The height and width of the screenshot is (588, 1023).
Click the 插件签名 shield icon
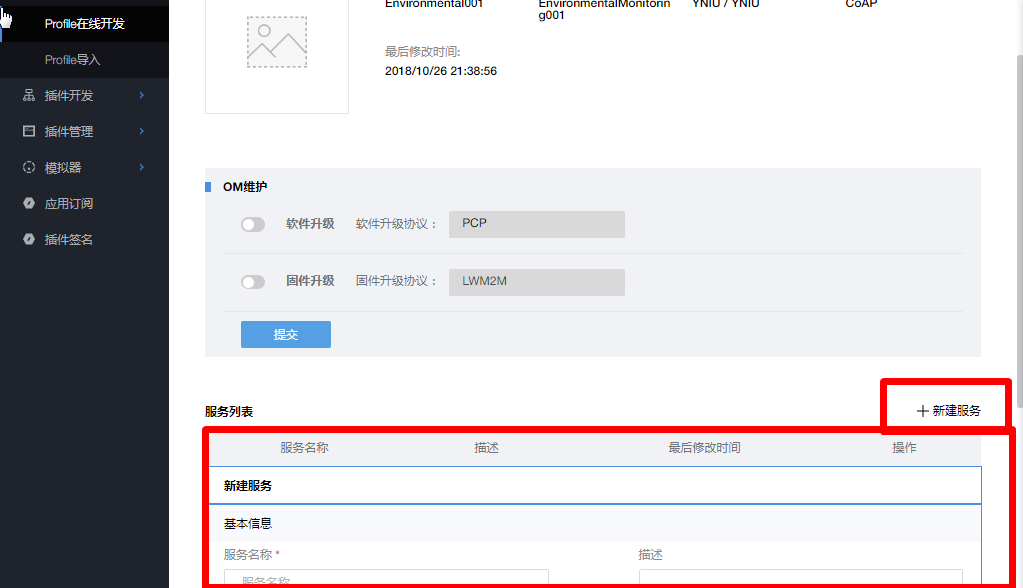(x=27, y=239)
